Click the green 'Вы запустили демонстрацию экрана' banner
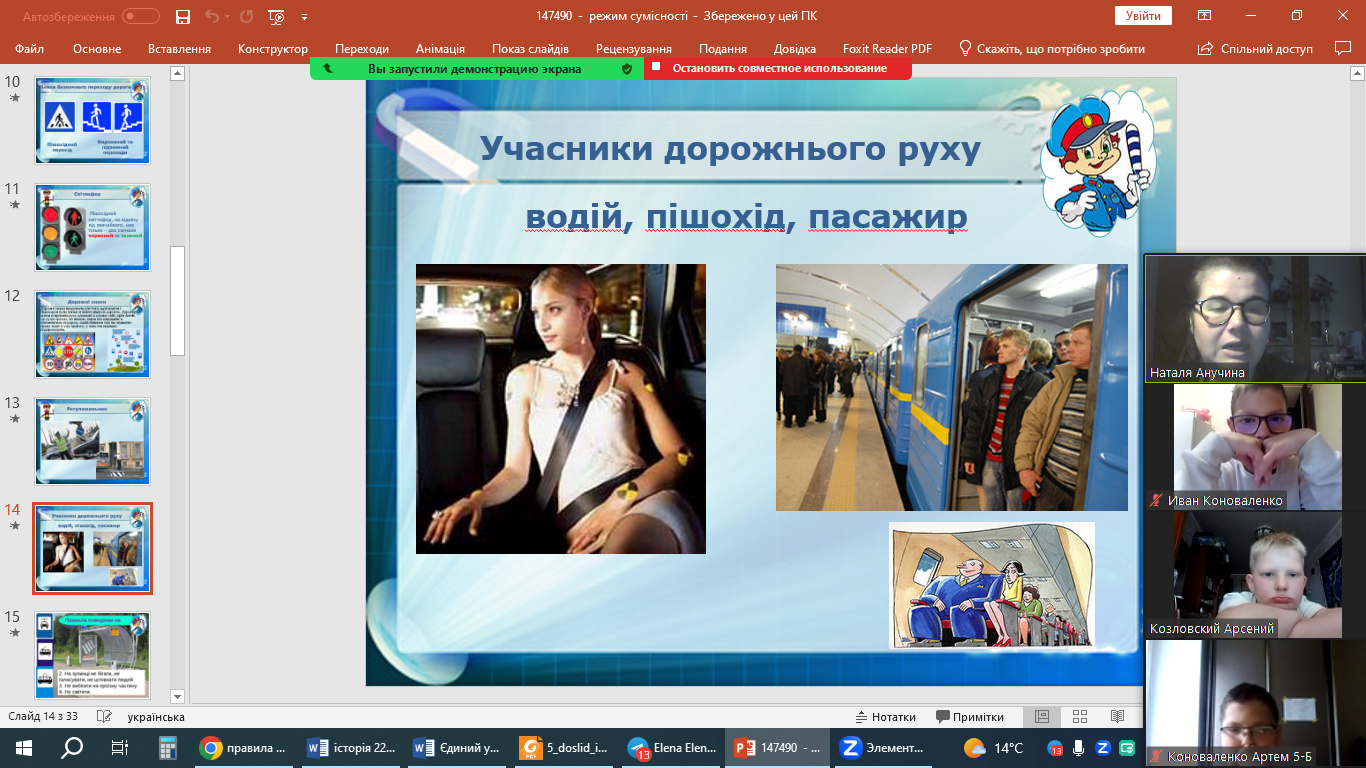 [x=475, y=68]
